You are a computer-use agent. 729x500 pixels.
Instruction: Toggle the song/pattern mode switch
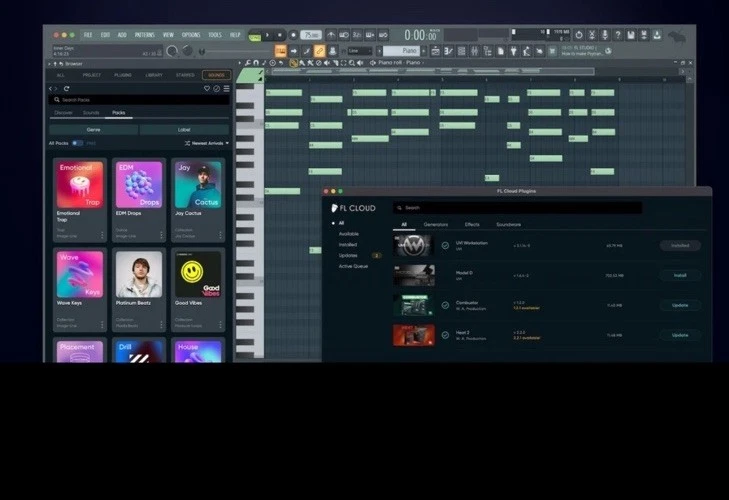point(255,35)
